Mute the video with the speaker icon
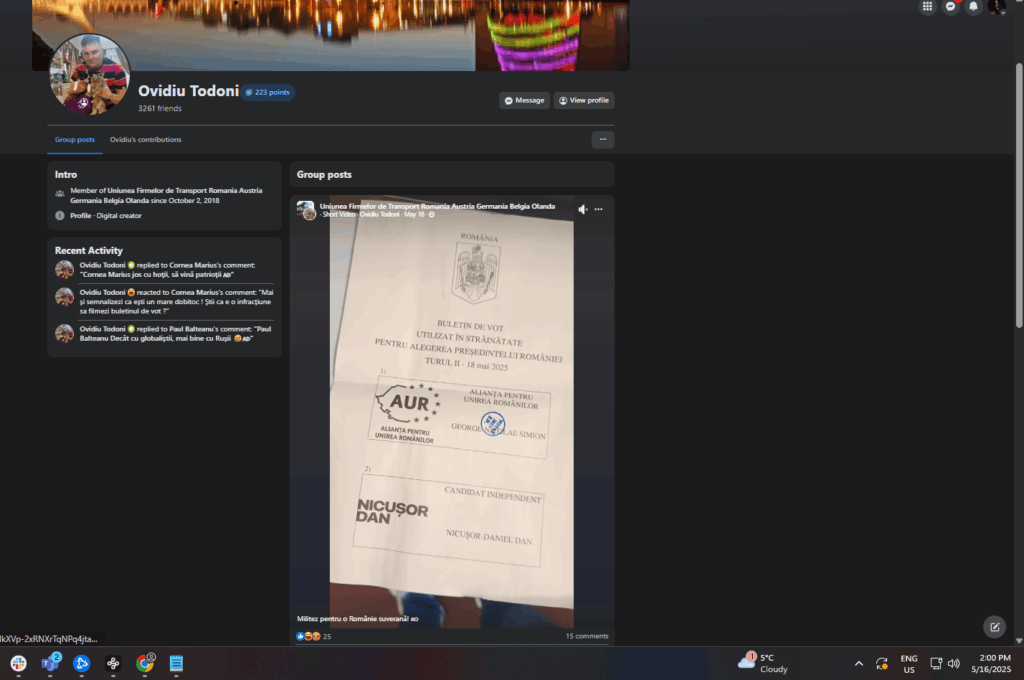The image size is (1024, 680). pos(583,209)
